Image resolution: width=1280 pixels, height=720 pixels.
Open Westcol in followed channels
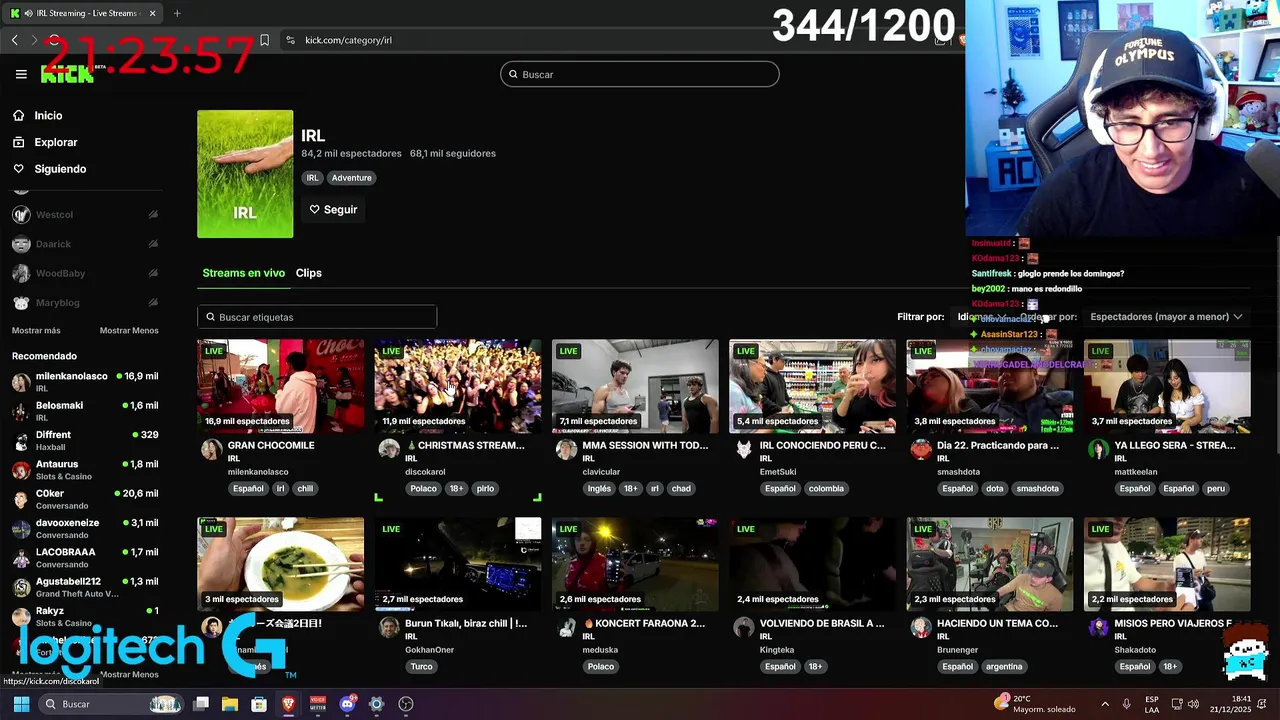(85, 215)
